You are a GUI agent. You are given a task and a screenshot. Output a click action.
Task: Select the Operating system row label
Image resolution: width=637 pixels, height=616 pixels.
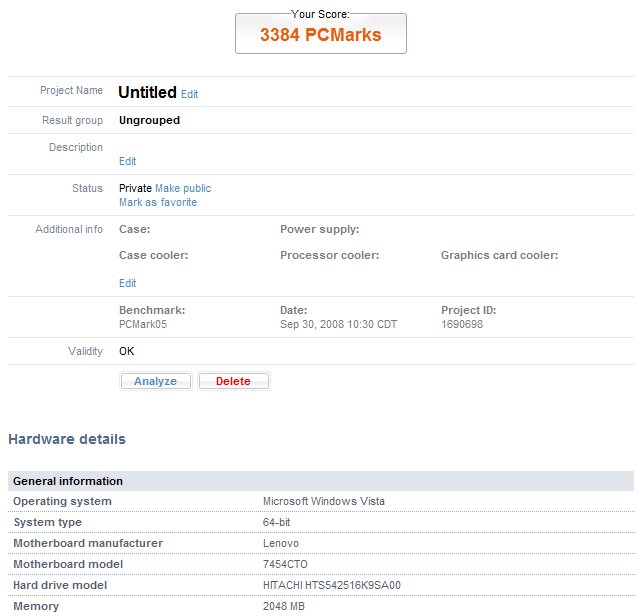[x=62, y=501]
